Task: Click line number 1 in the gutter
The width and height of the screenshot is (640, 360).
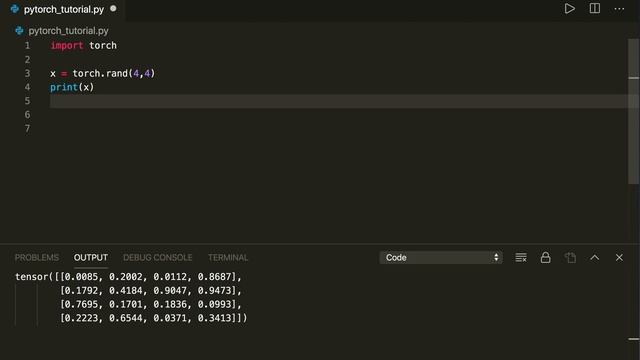Action: 27,45
